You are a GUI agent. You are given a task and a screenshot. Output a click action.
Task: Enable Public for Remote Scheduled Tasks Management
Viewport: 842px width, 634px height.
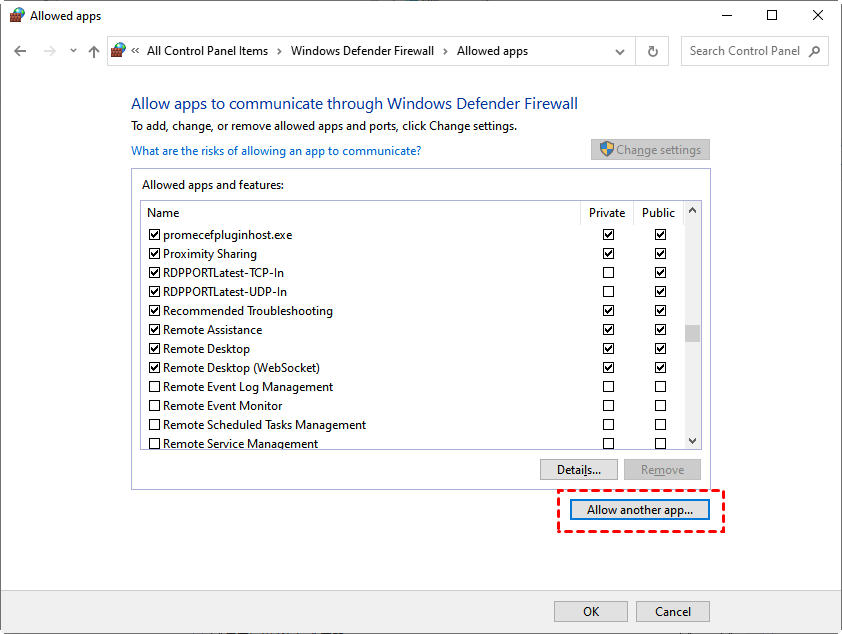tap(660, 425)
